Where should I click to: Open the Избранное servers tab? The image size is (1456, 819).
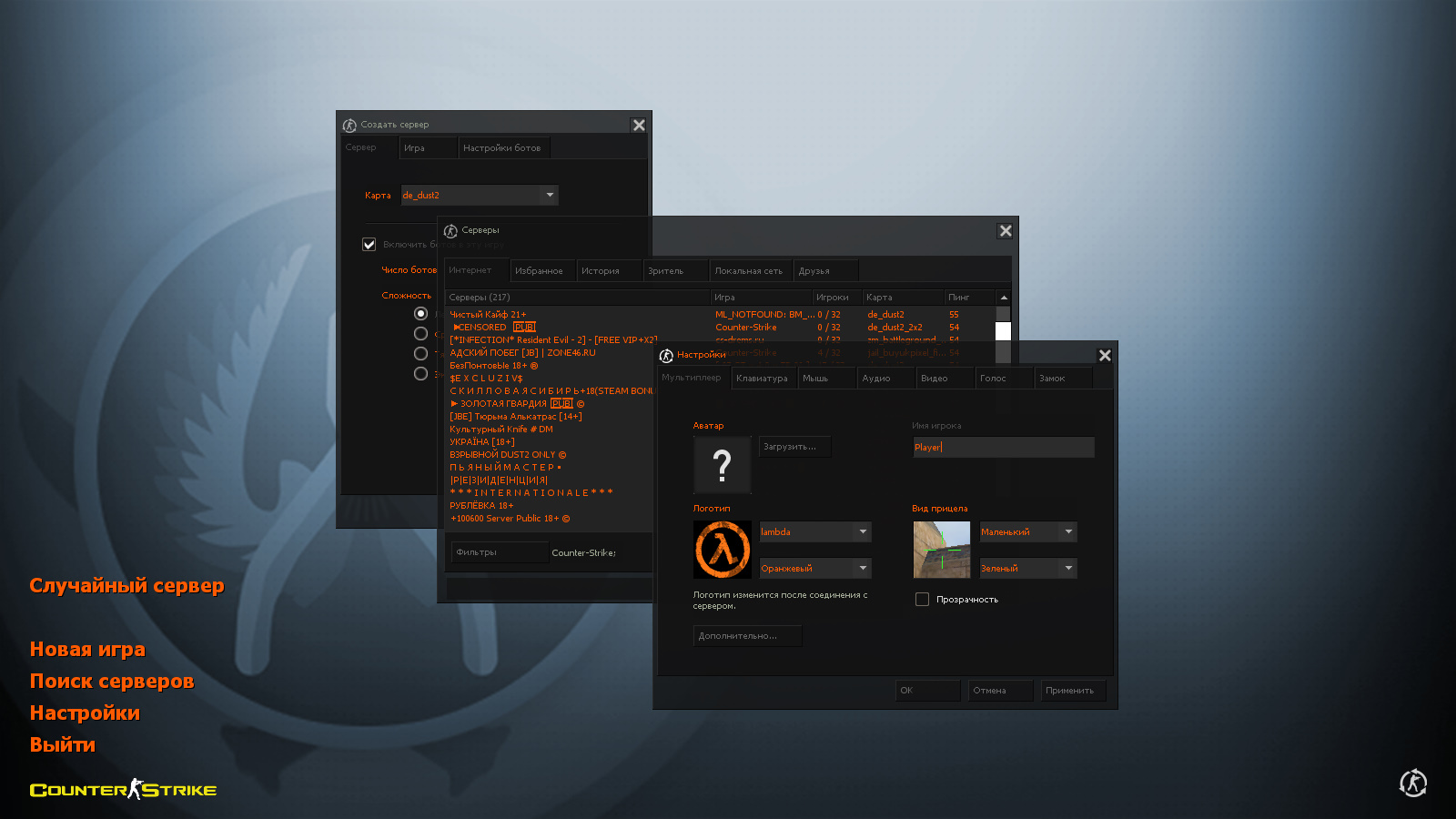pos(540,271)
